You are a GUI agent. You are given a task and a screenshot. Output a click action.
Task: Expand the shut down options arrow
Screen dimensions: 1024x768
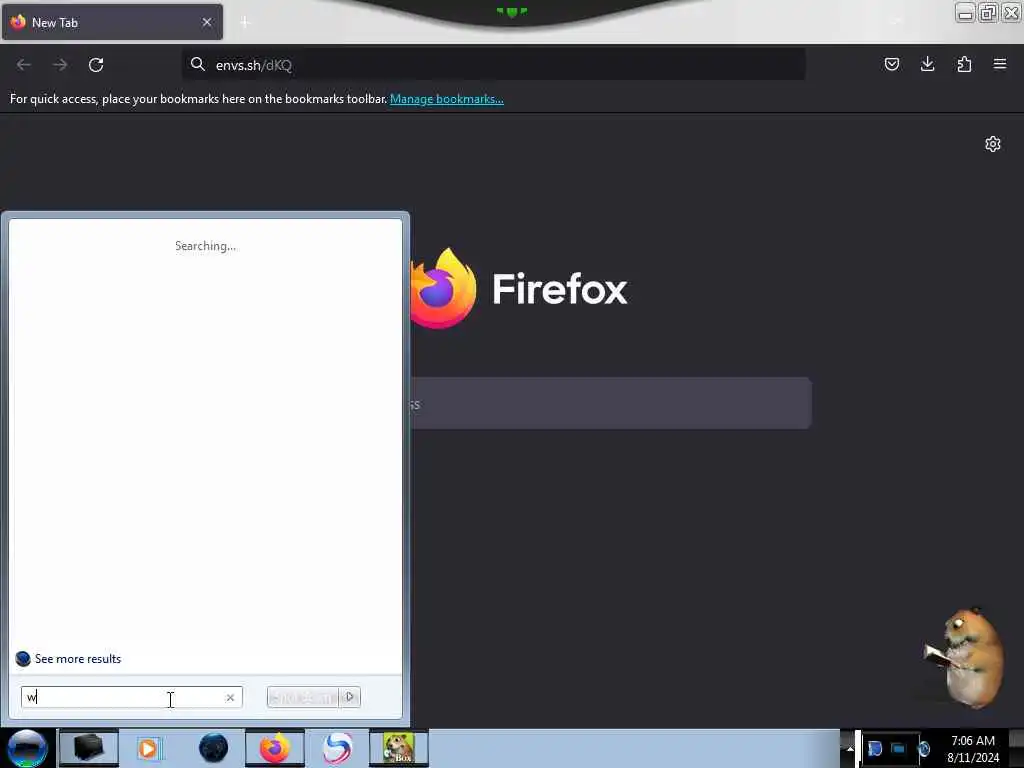[x=350, y=697]
